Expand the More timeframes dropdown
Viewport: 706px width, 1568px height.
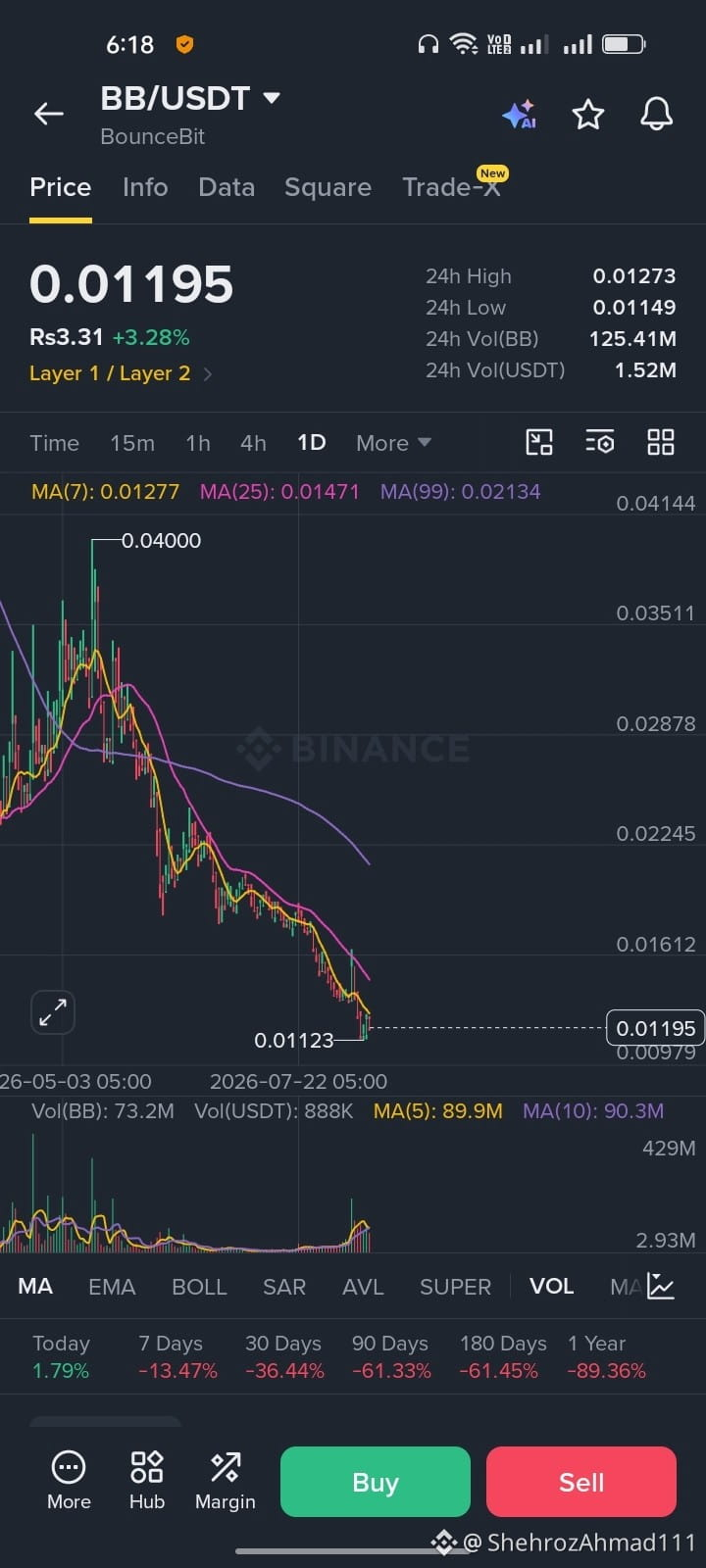393,443
